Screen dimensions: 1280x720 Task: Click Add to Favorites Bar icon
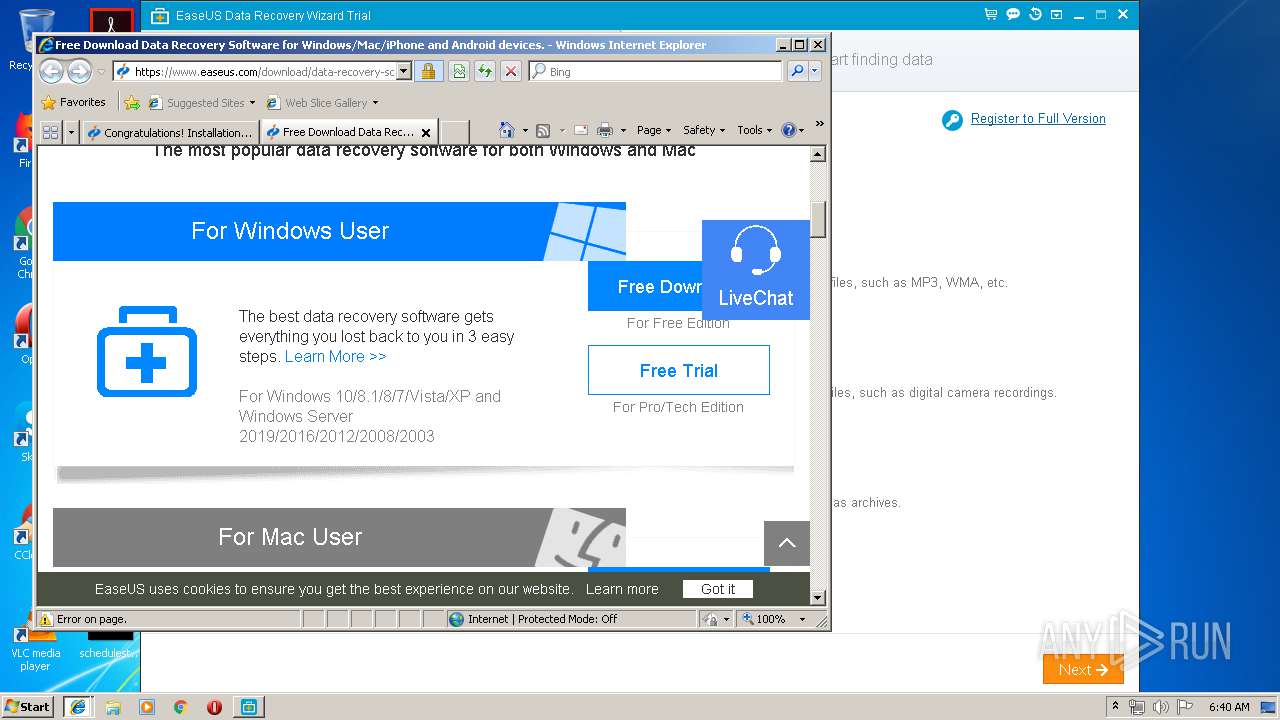tap(131, 102)
